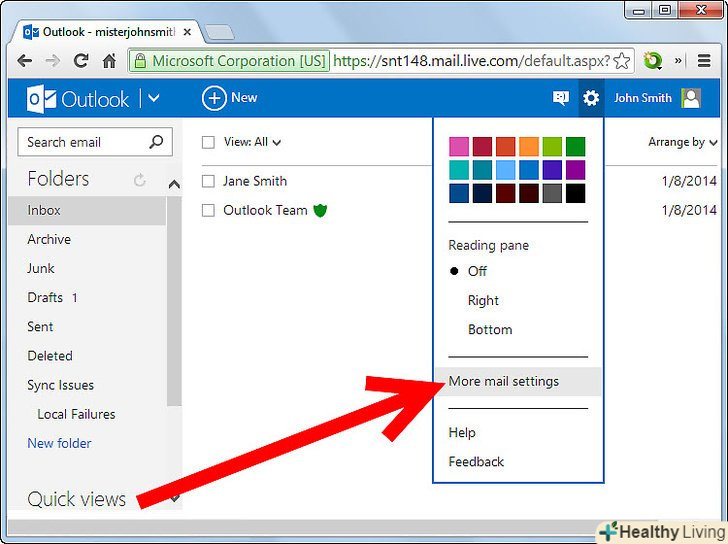Choose More mail settings
The image size is (728, 544).
point(518,382)
